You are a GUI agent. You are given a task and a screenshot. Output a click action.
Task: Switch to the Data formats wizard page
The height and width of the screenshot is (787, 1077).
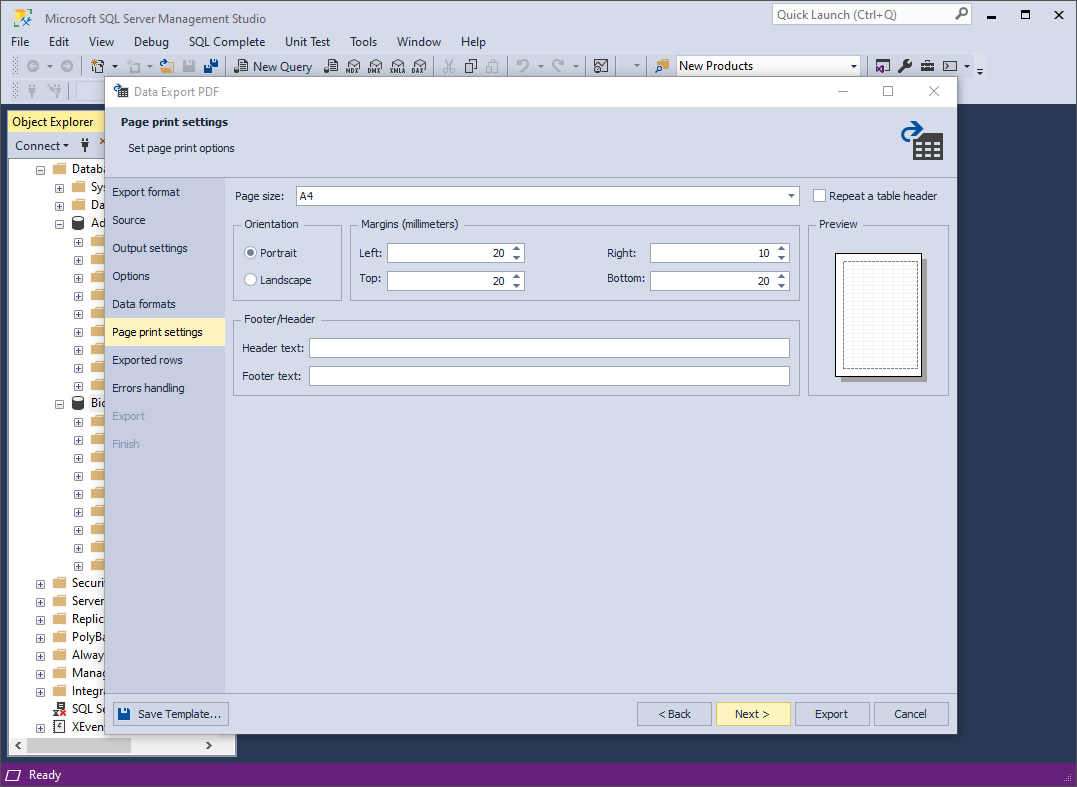[x=143, y=303]
